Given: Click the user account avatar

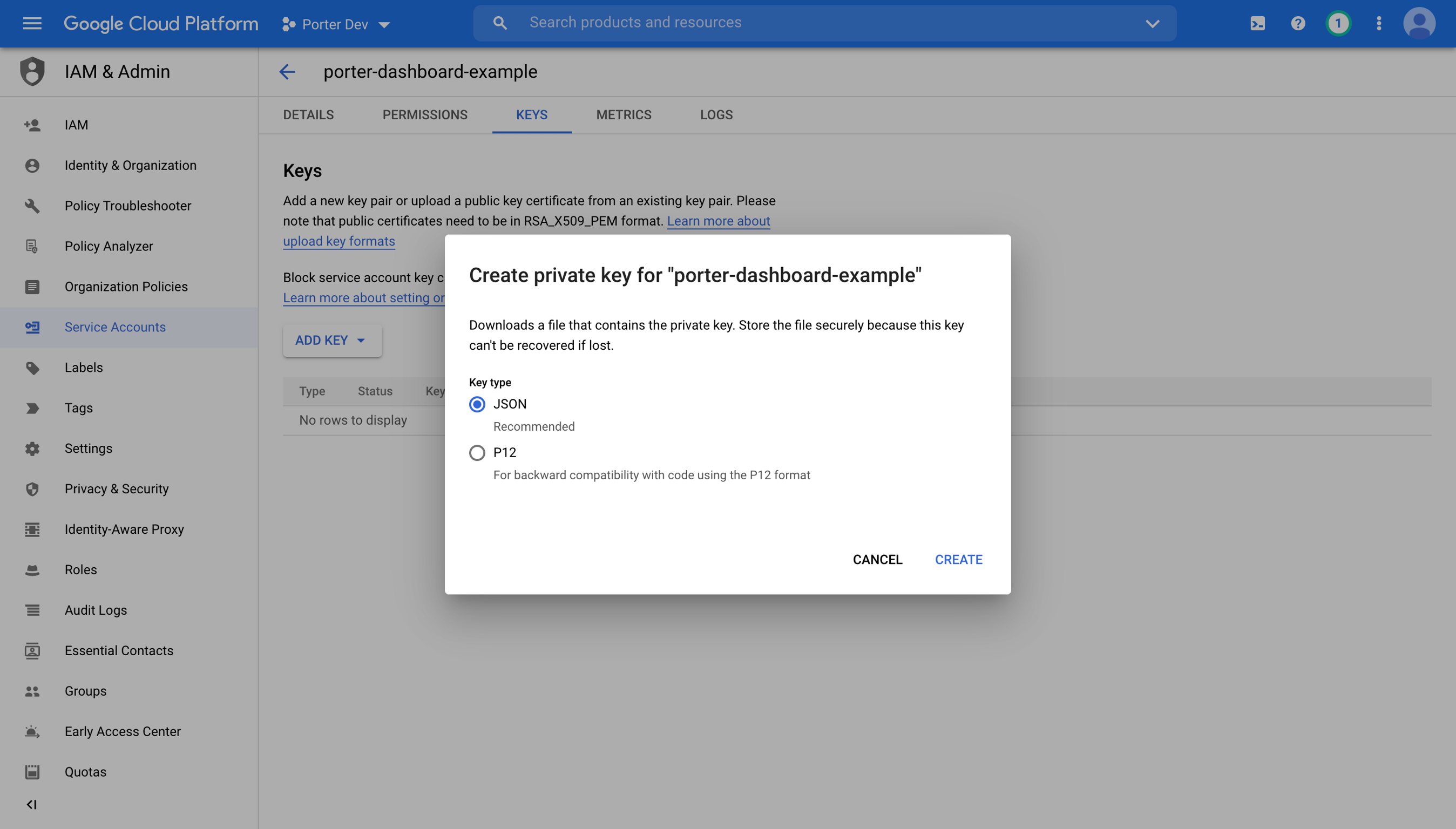Looking at the screenshot, I should (1419, 23).
